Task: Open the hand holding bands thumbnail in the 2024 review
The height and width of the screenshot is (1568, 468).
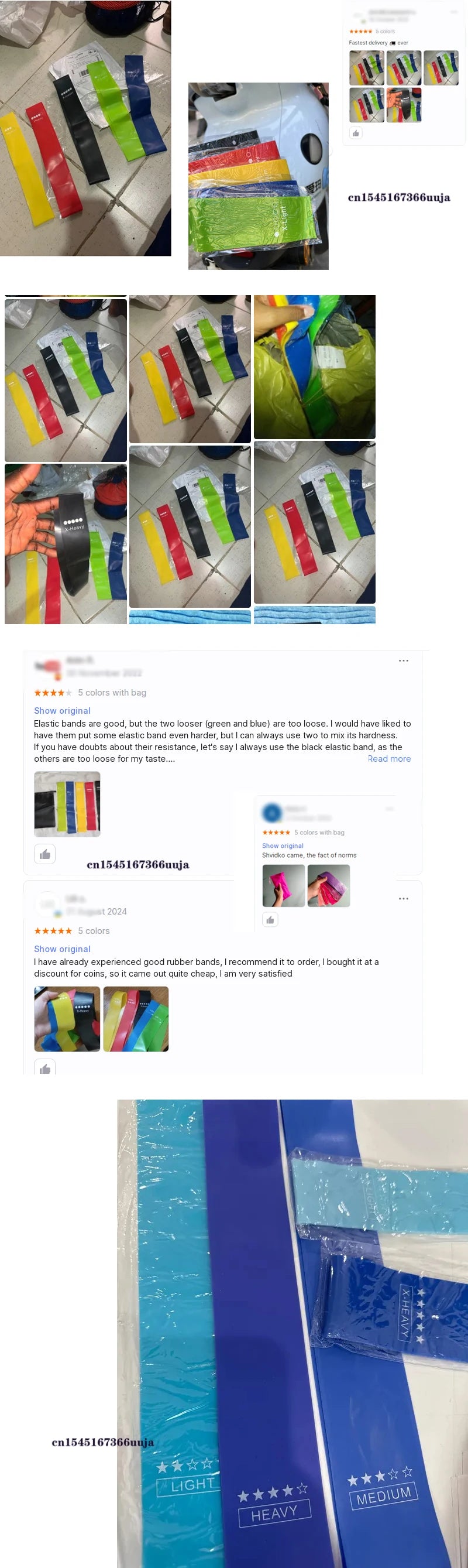Action: pyautogui.click(x=67, y=1019)
